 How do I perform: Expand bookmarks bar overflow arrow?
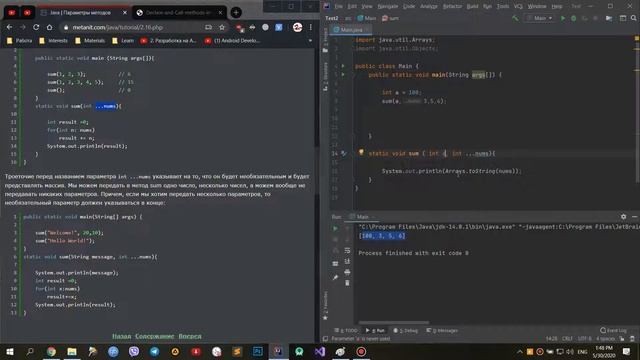310,40
